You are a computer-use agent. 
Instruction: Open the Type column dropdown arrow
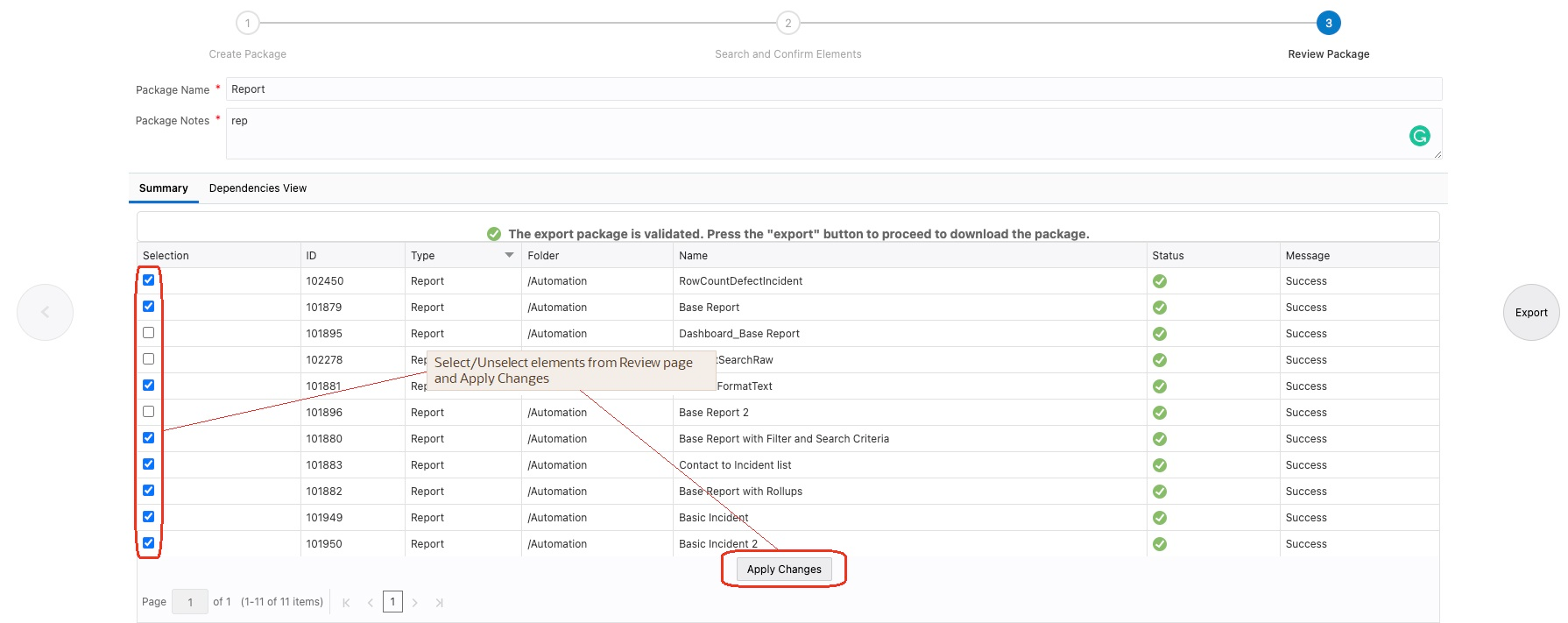(x=509, y=255)
